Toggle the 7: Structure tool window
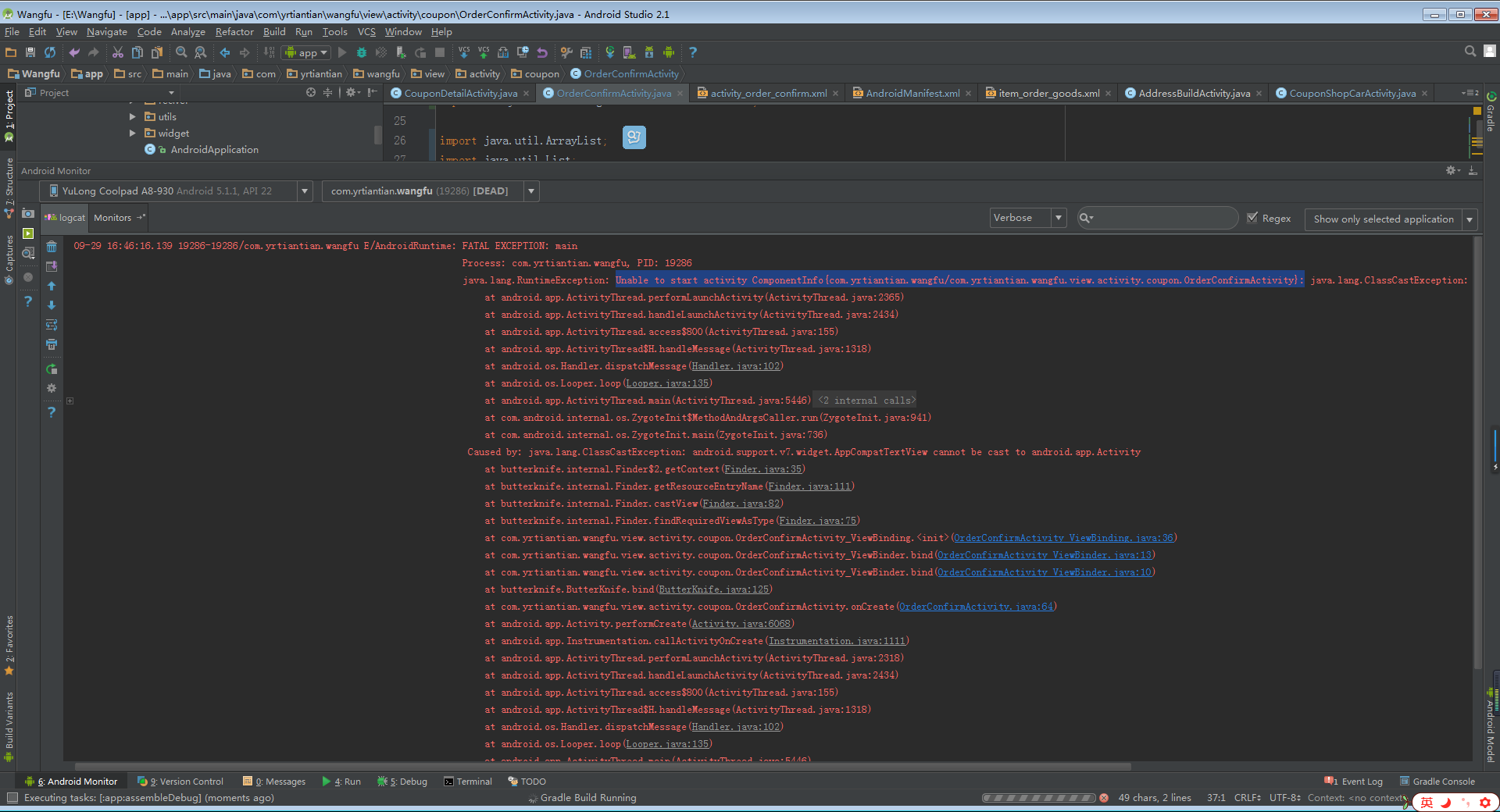1500x812 pixels. tap(9, 188)
